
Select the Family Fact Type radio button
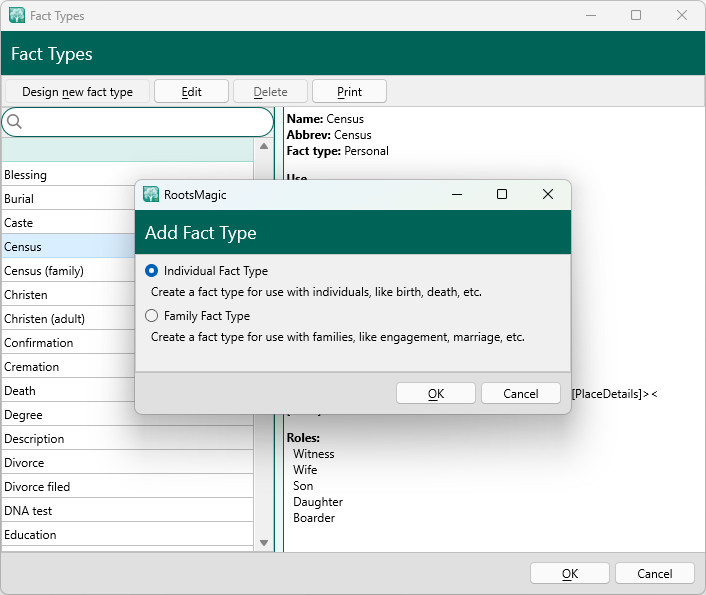151,316
